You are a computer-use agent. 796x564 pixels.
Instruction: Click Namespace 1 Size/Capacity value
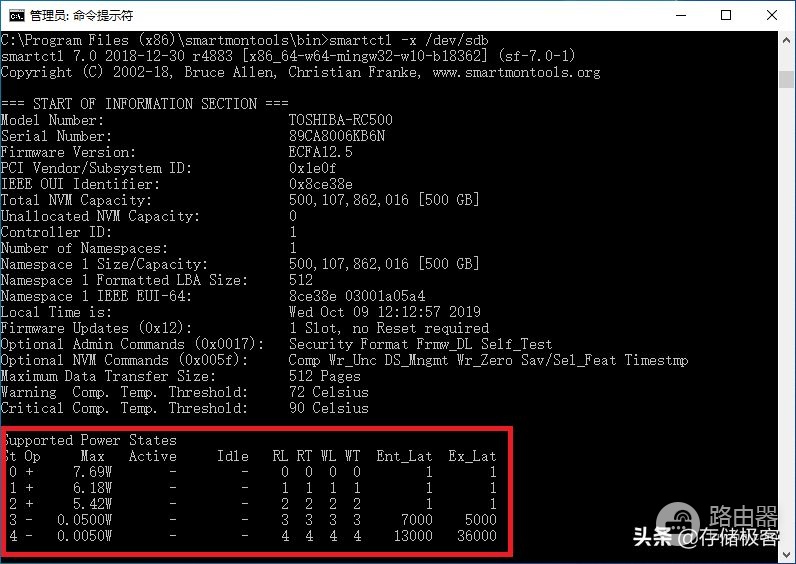(x=384, y=264)
